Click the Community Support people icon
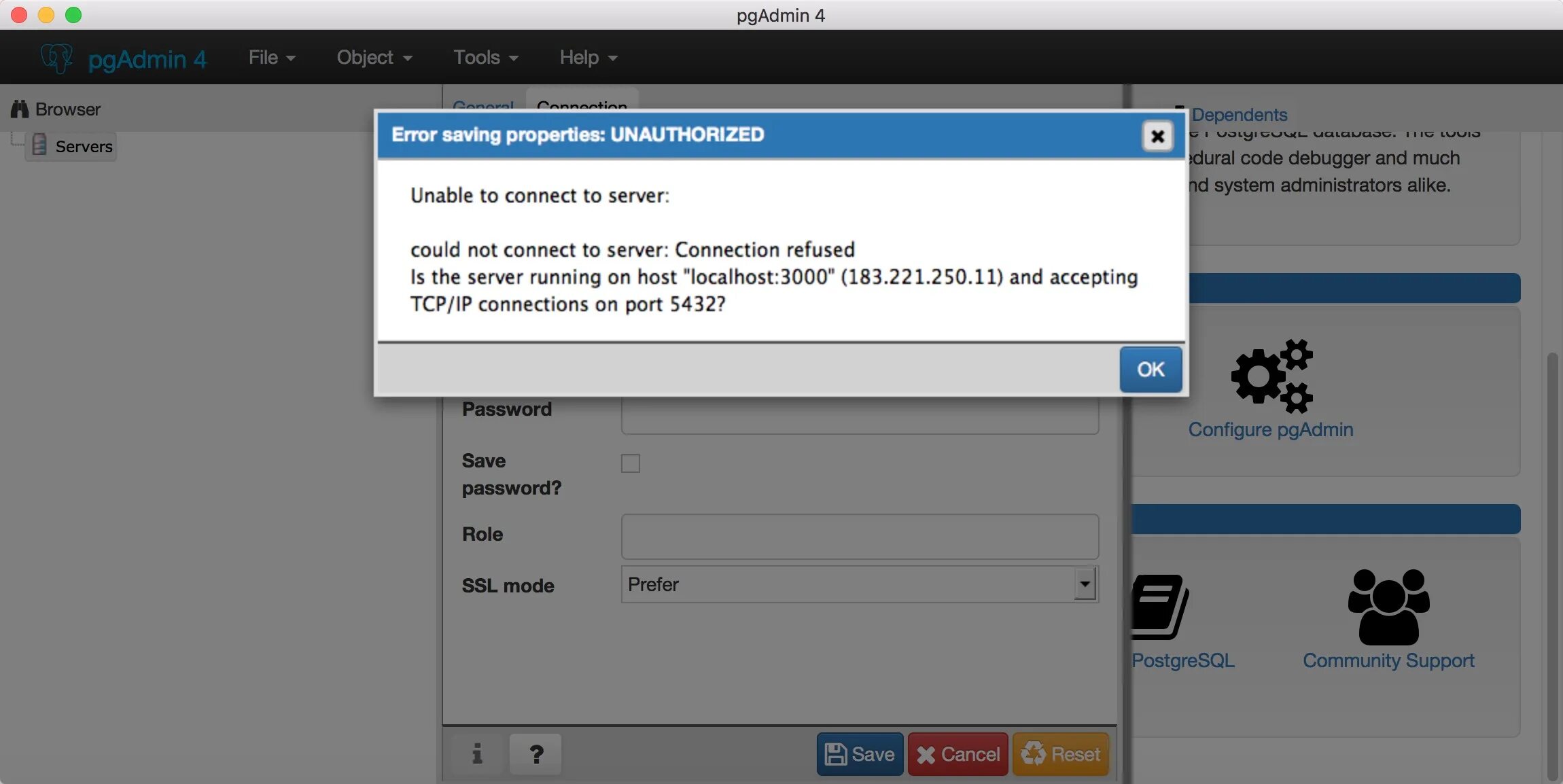1563x784 pixels. coord(1388,607)
